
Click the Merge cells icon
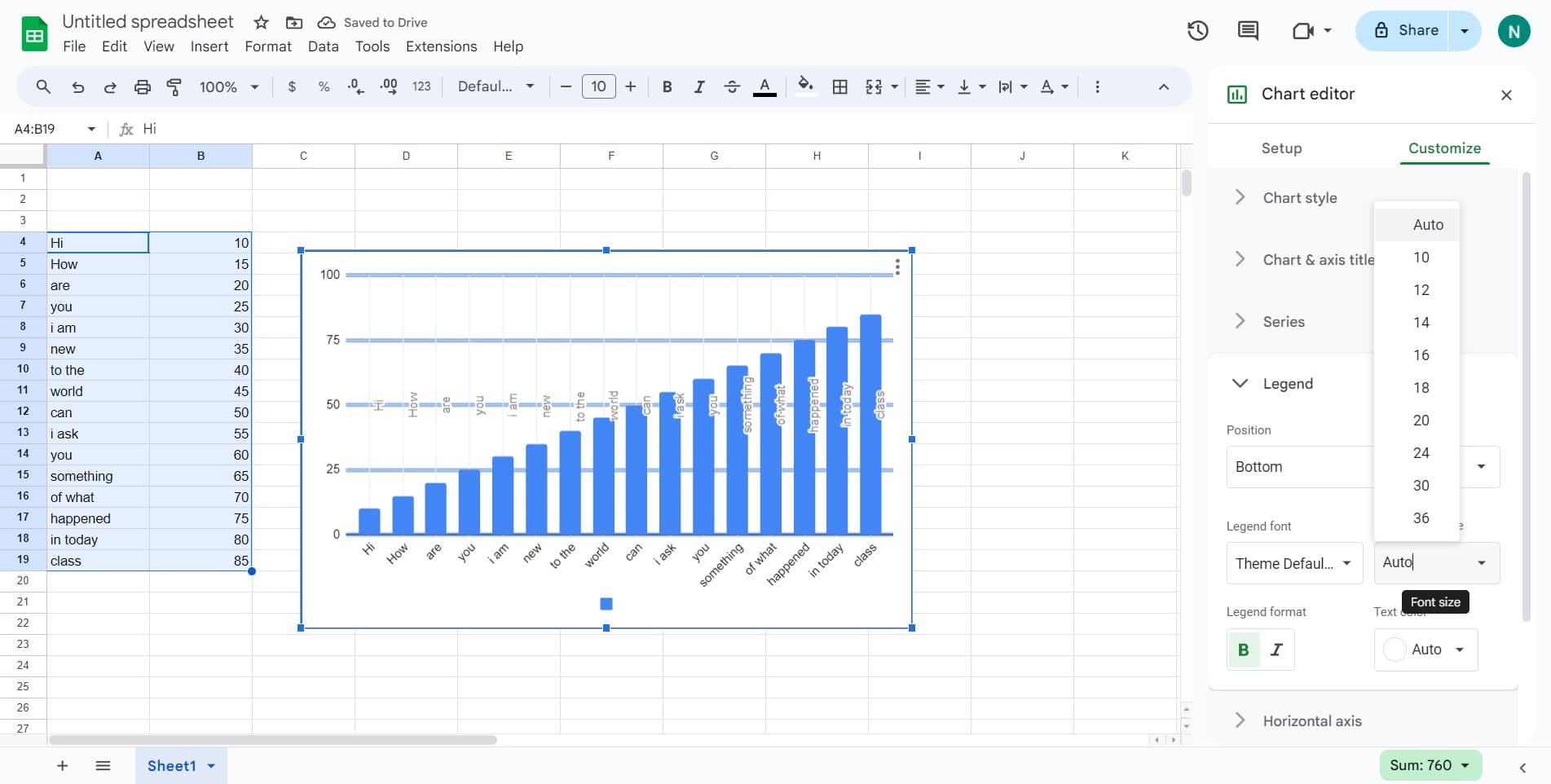coord(874,86)
